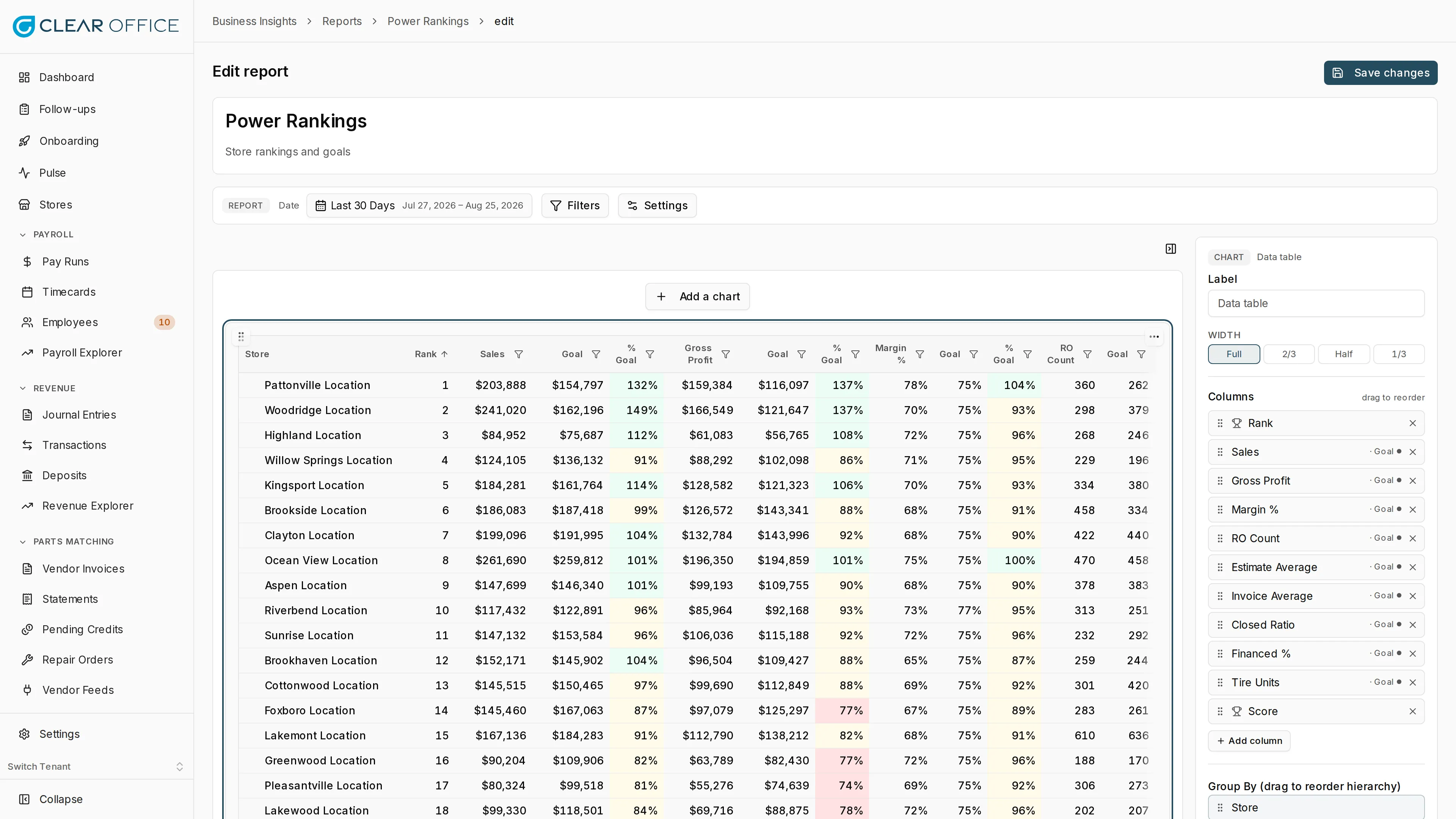This screenshot has height=819, width=1456.
Task: Filter the RO Count column
Action: point(1087,355)
